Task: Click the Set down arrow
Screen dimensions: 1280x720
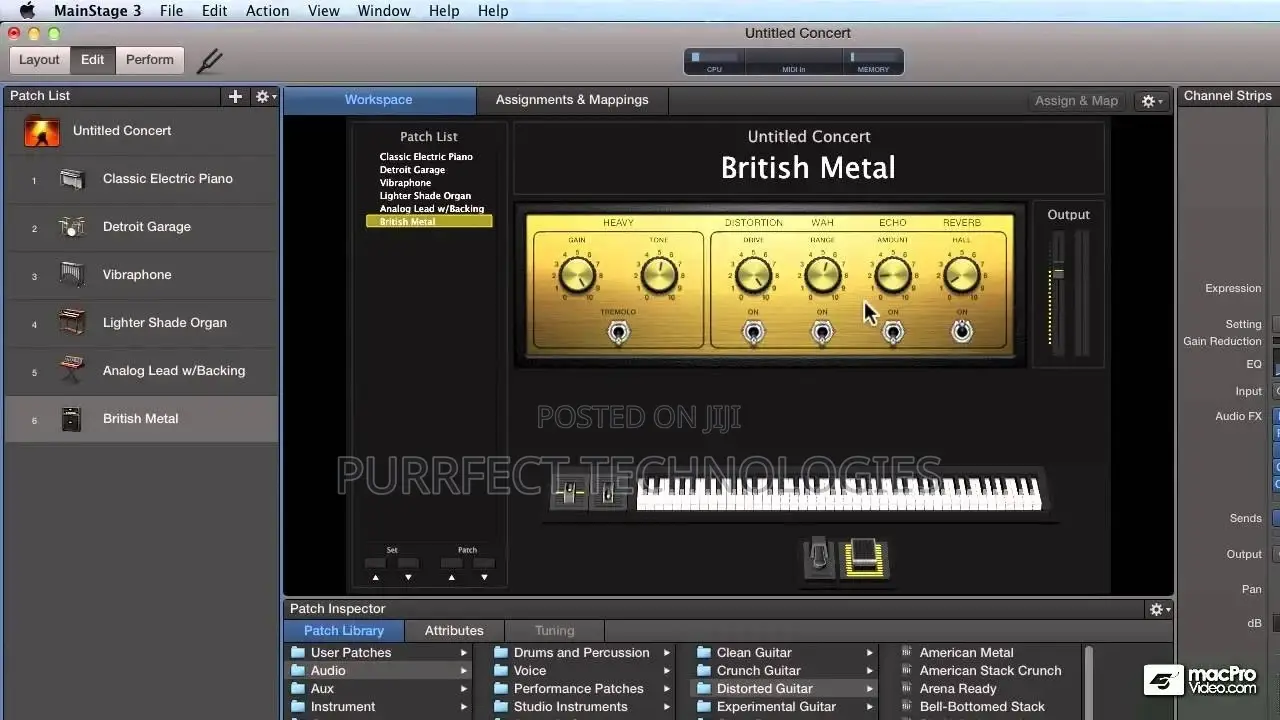Action: pos(408,577)
